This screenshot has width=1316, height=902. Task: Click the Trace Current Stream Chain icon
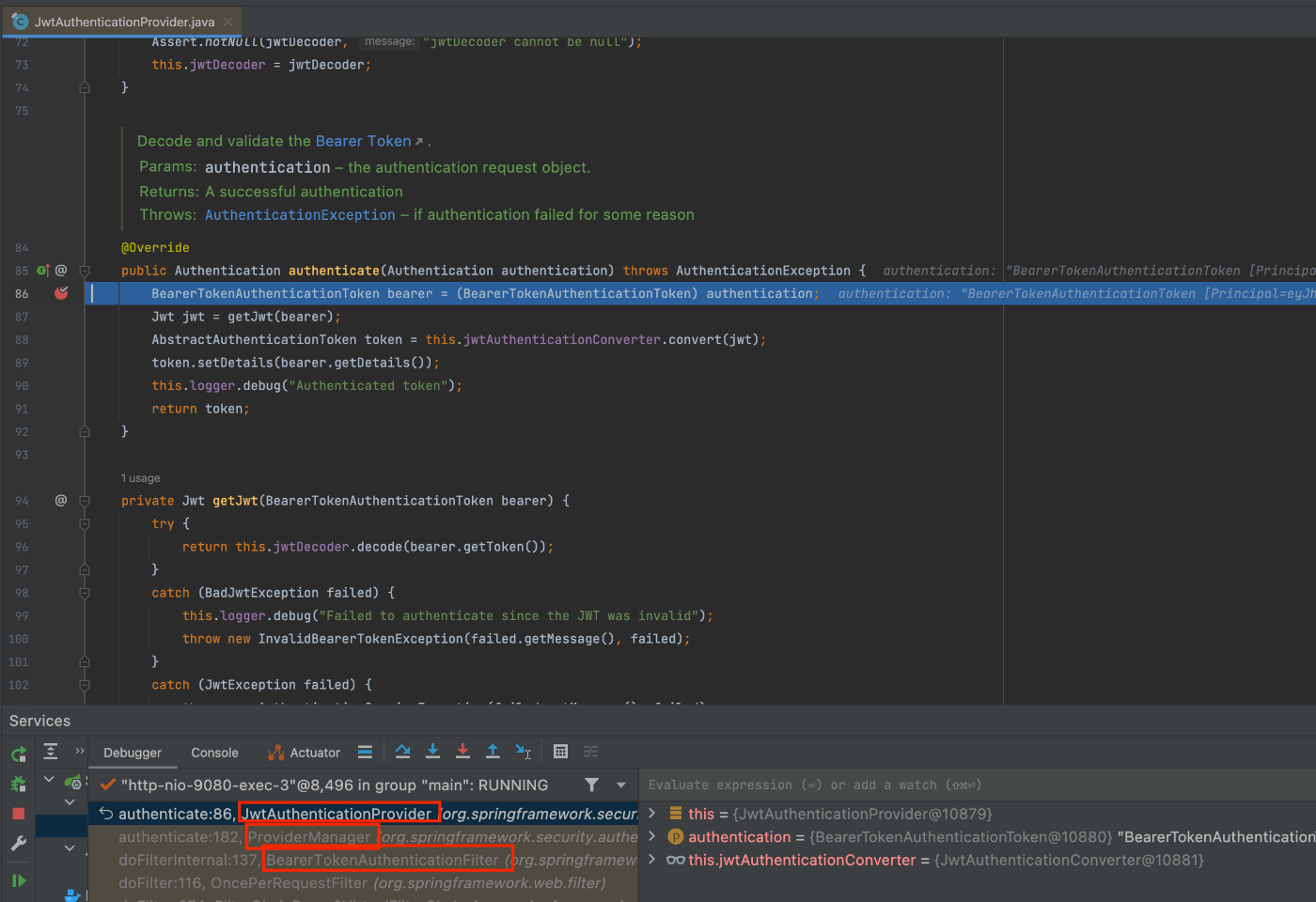click(x=590, y=752)
